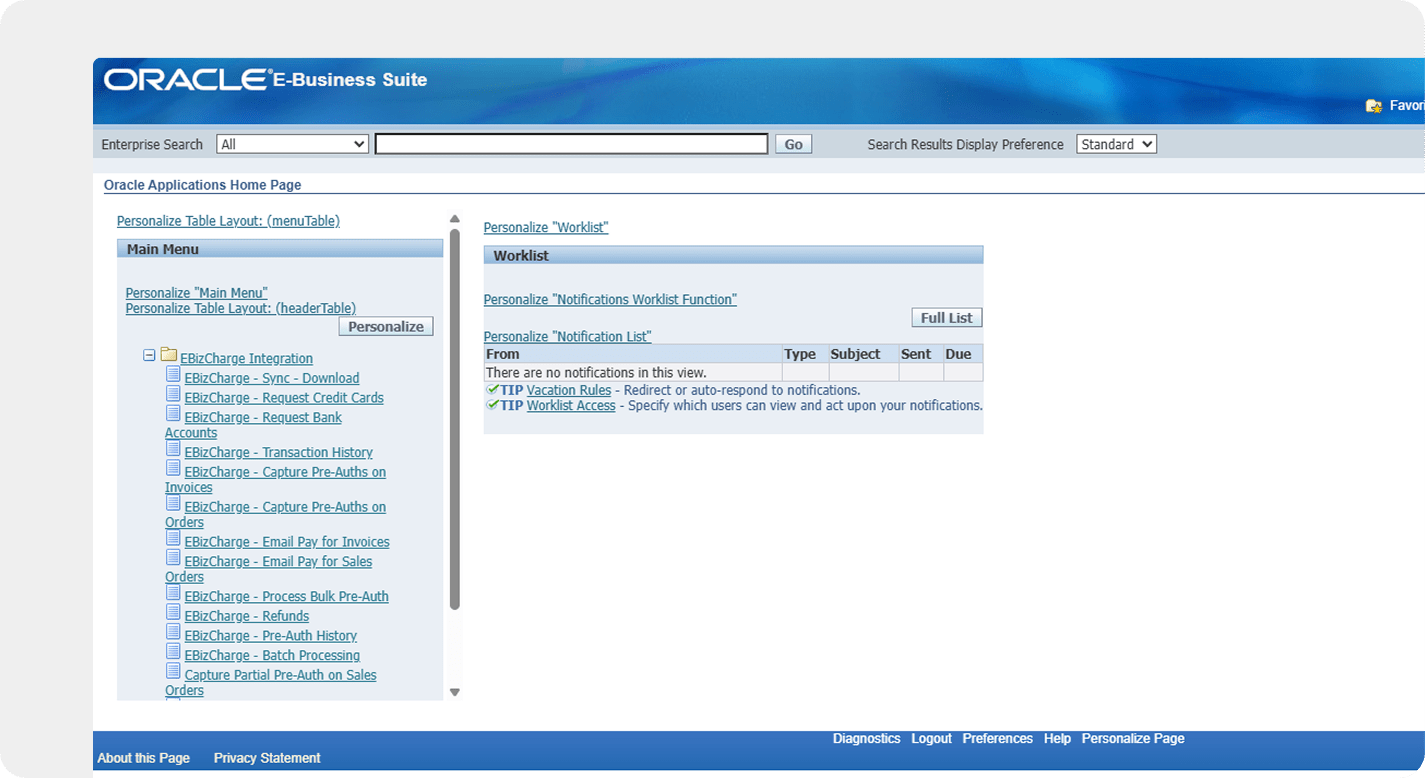The height and width of the screenshot is (778, 1425).
Task: Click the menu scroll down arrow
Action: [x=454, y=692]
